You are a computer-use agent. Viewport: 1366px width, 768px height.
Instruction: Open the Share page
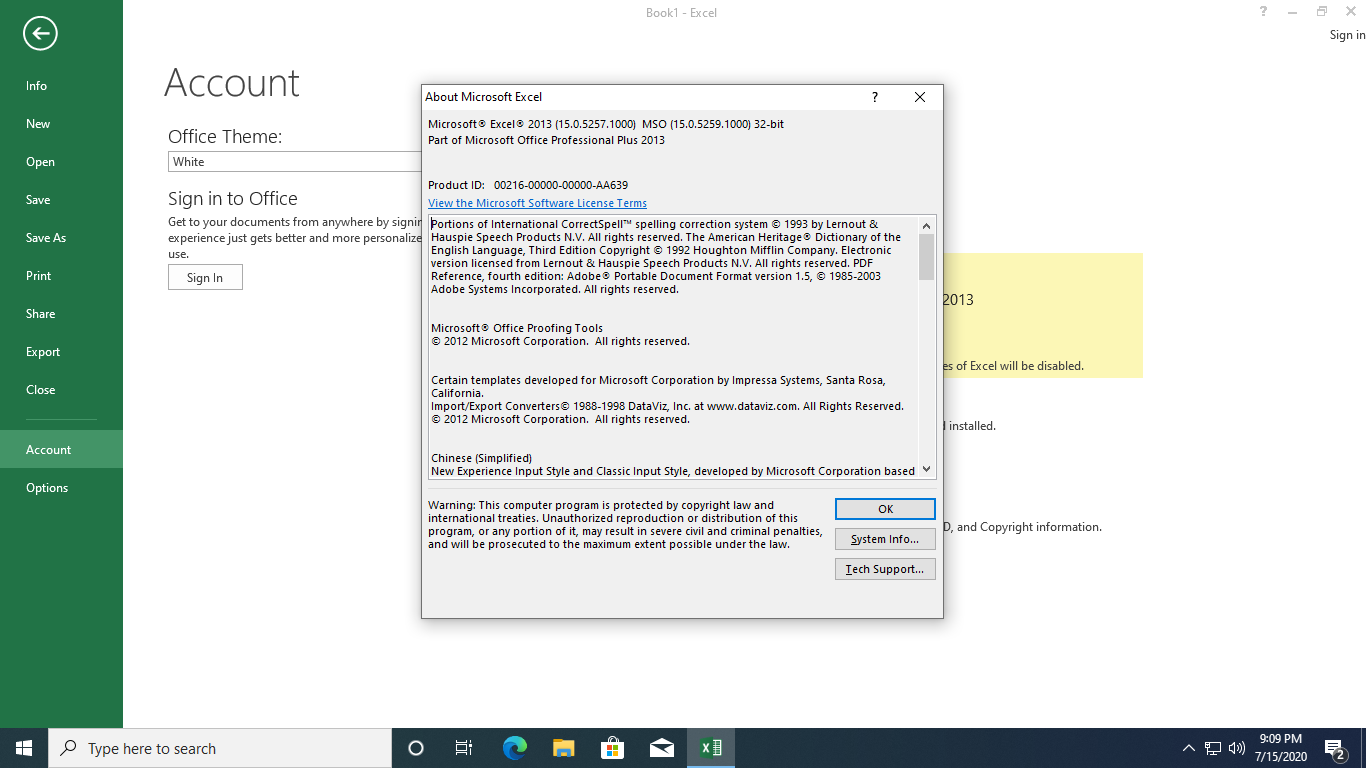[61, 314]
